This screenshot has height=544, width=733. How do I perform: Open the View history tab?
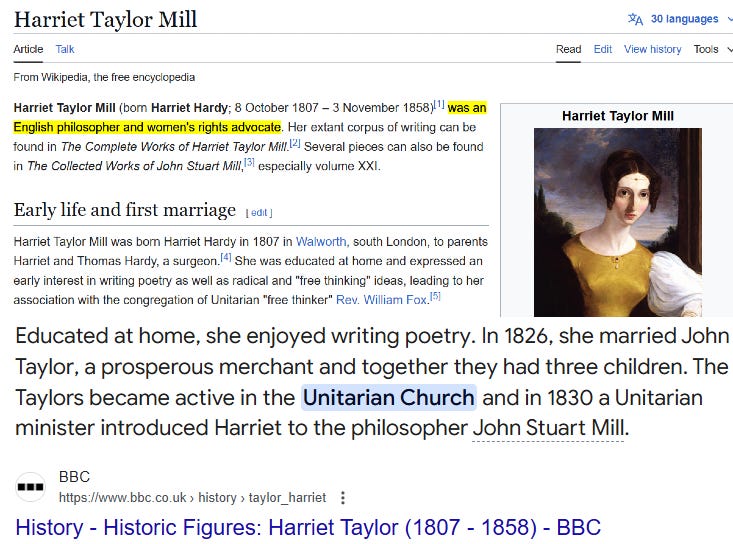pyautogui.click(x=653, y=49)
